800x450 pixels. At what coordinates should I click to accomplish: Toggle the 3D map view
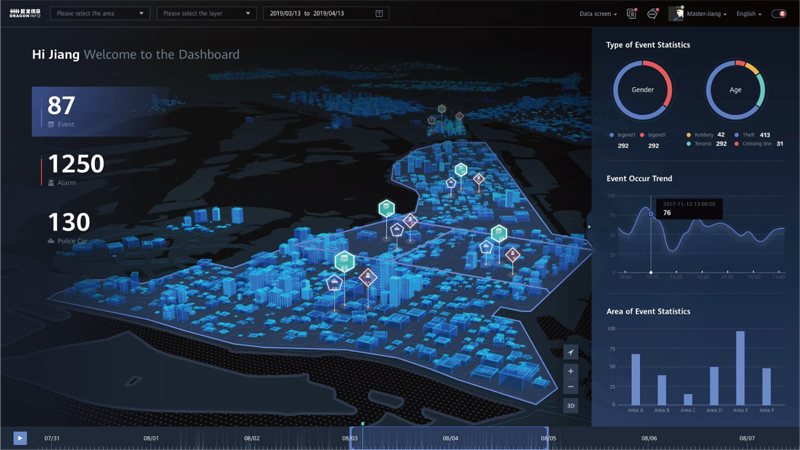571,406
